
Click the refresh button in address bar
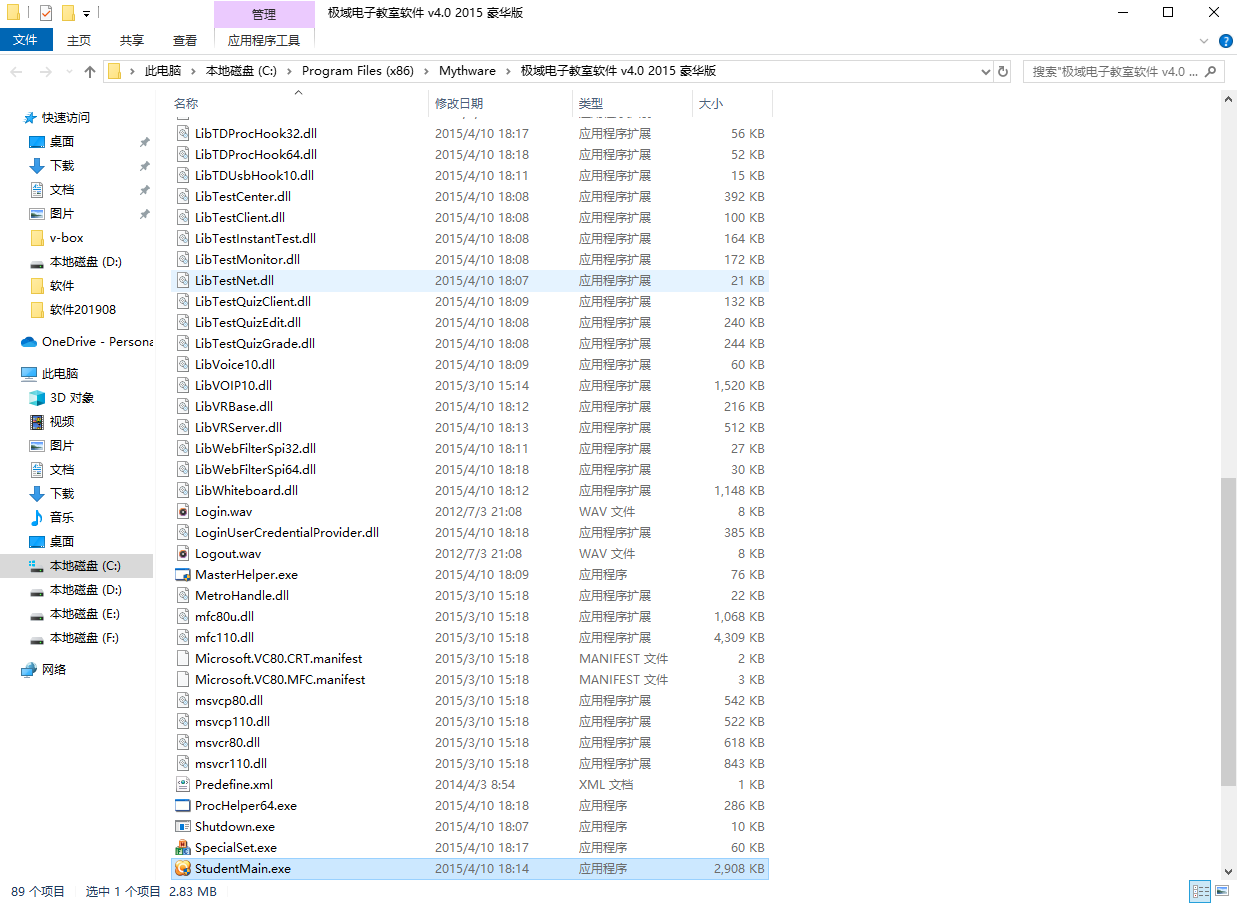click(x=1004, y=72)
